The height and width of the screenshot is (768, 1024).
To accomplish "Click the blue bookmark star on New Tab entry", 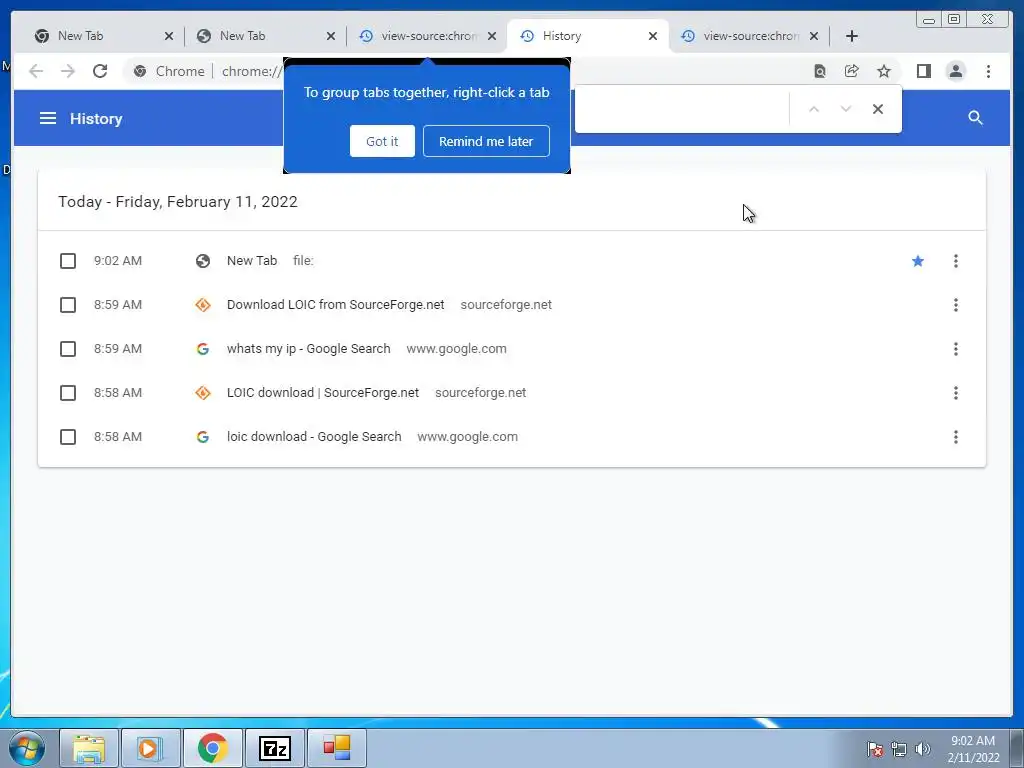I will (x=918, y=261).
